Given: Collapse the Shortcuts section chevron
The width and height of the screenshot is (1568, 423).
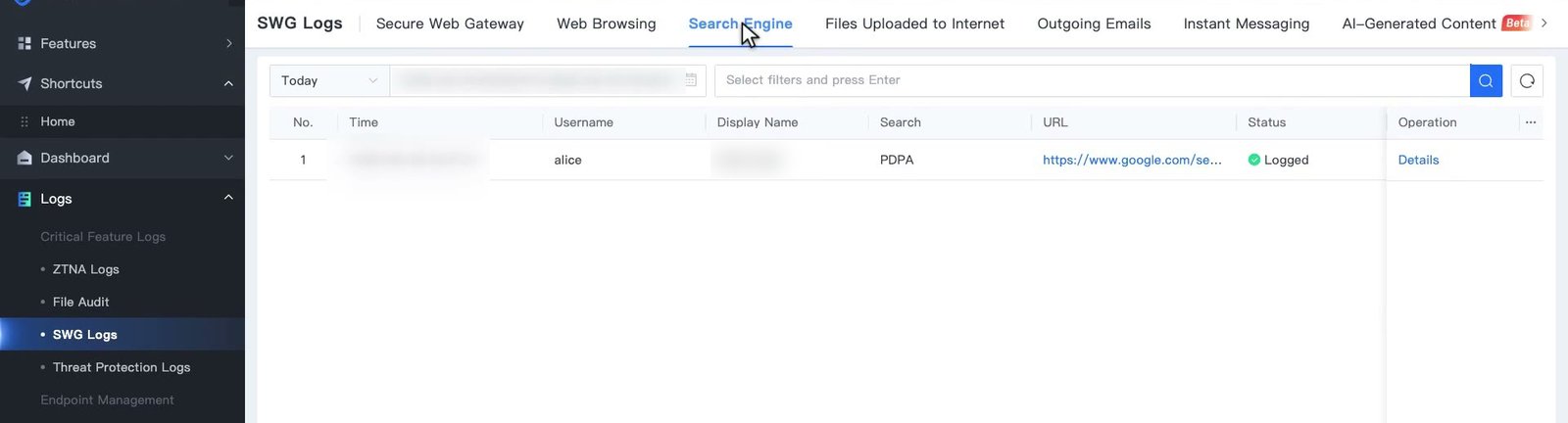Looking at the screenshot, I should (x=228, y=83).
